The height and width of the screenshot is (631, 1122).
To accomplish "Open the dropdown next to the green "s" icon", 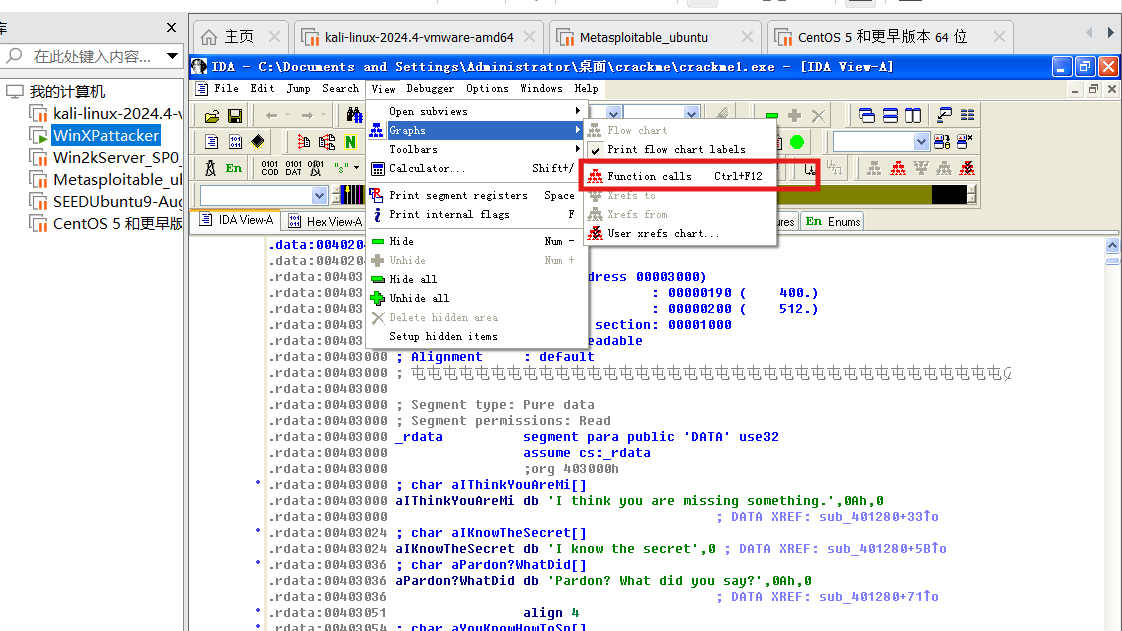I will 356,168.
